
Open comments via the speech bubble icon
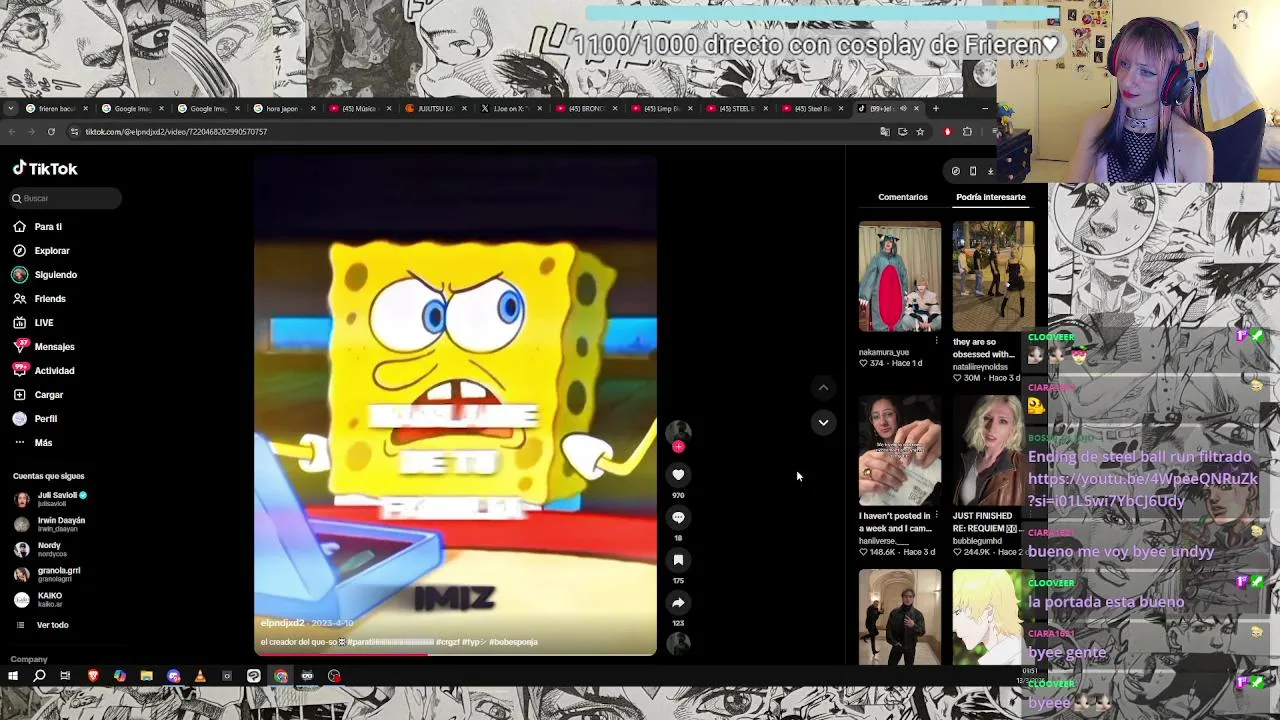pyautogui.click(x=678, y=518)
